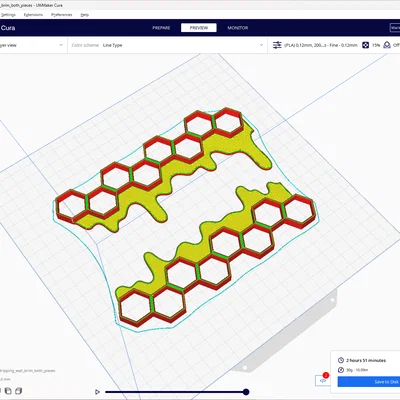Open the PLA 0.12mm Fine profile panel
Screen dimensions: 400x400
pyautogui.click(x=321, y=45)
